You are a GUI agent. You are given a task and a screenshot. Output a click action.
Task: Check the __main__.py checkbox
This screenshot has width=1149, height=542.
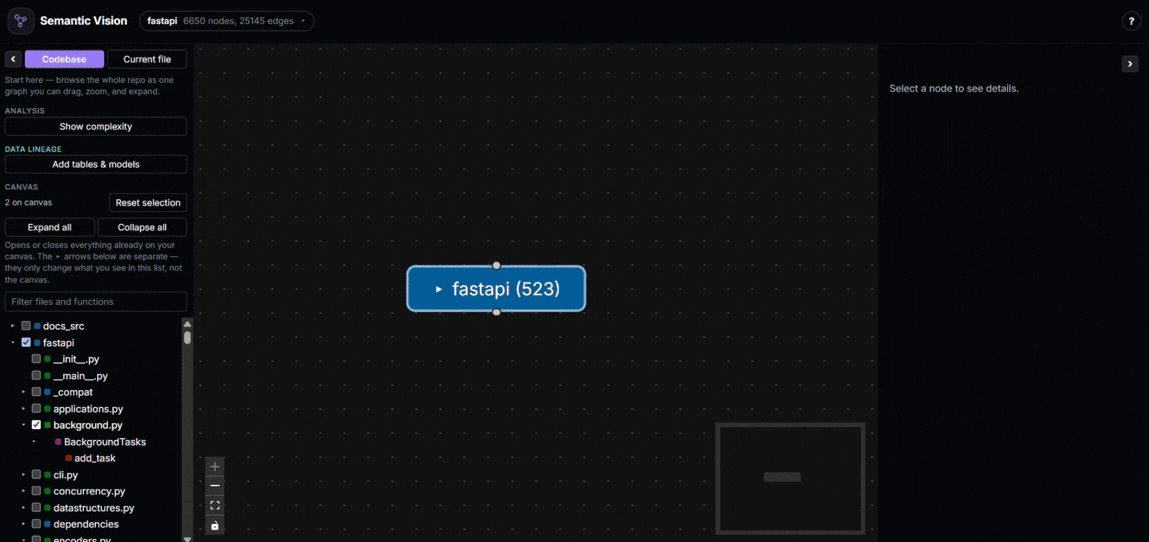tap(36, 376)
